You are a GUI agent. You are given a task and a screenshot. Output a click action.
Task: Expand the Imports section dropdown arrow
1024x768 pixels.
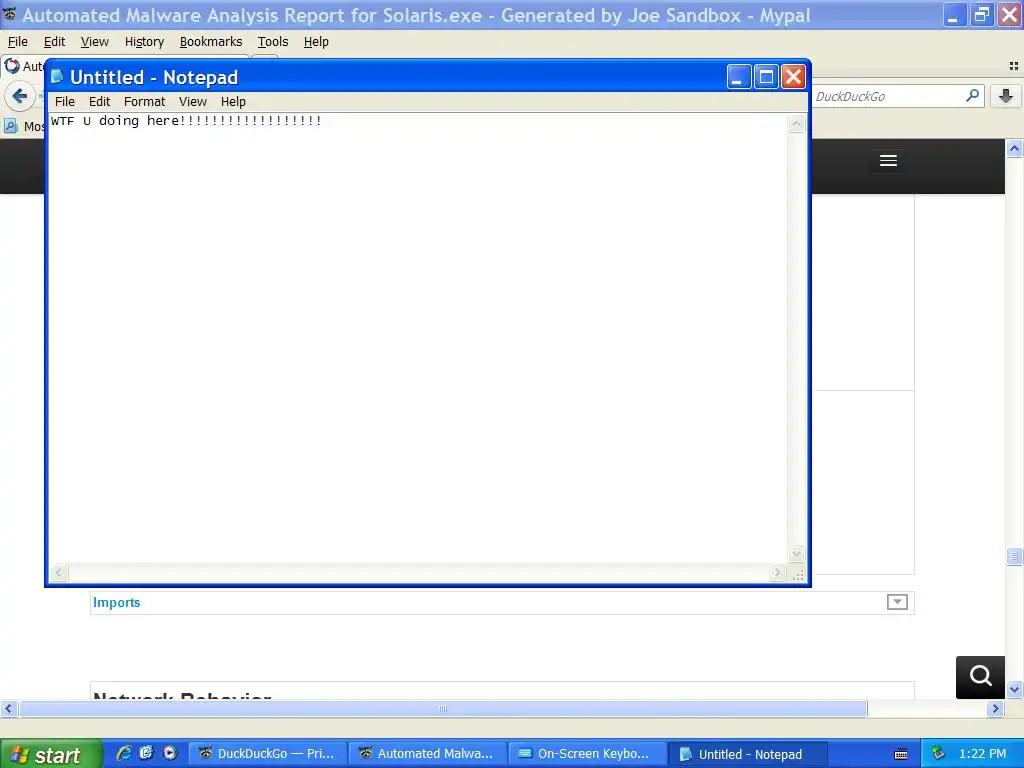point(897,602)
